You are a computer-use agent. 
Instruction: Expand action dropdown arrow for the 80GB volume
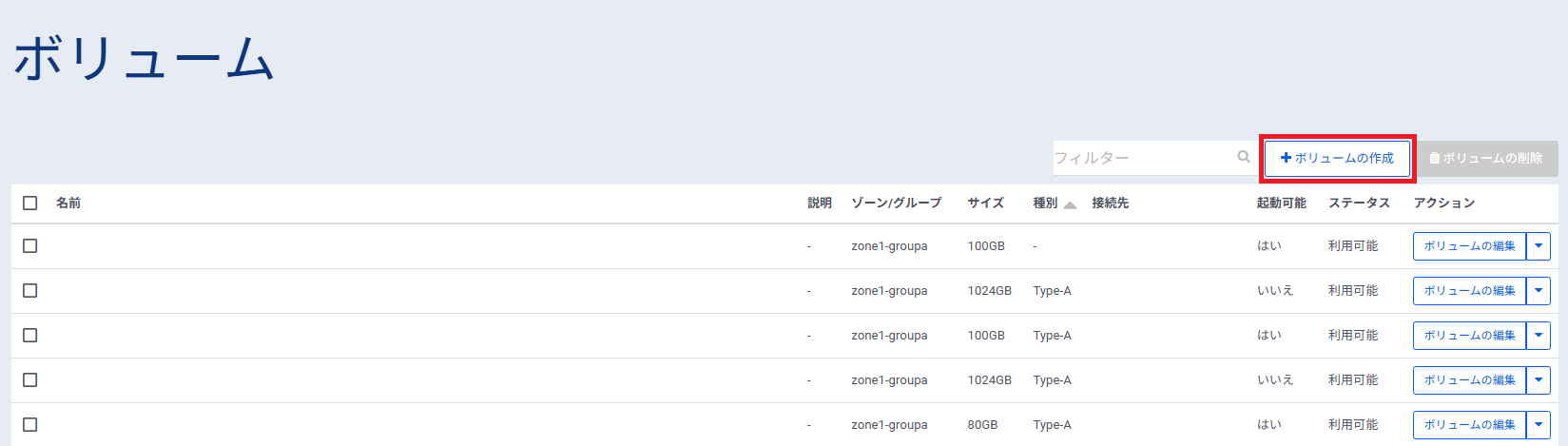coord(1538,424)
